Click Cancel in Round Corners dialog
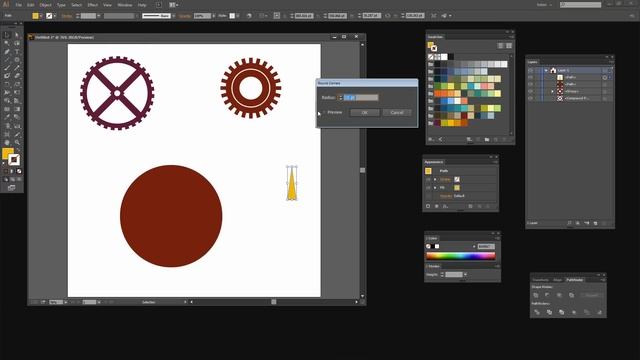Image resolution: width=640 pixels, height=360 pixels. pos(397,113)
